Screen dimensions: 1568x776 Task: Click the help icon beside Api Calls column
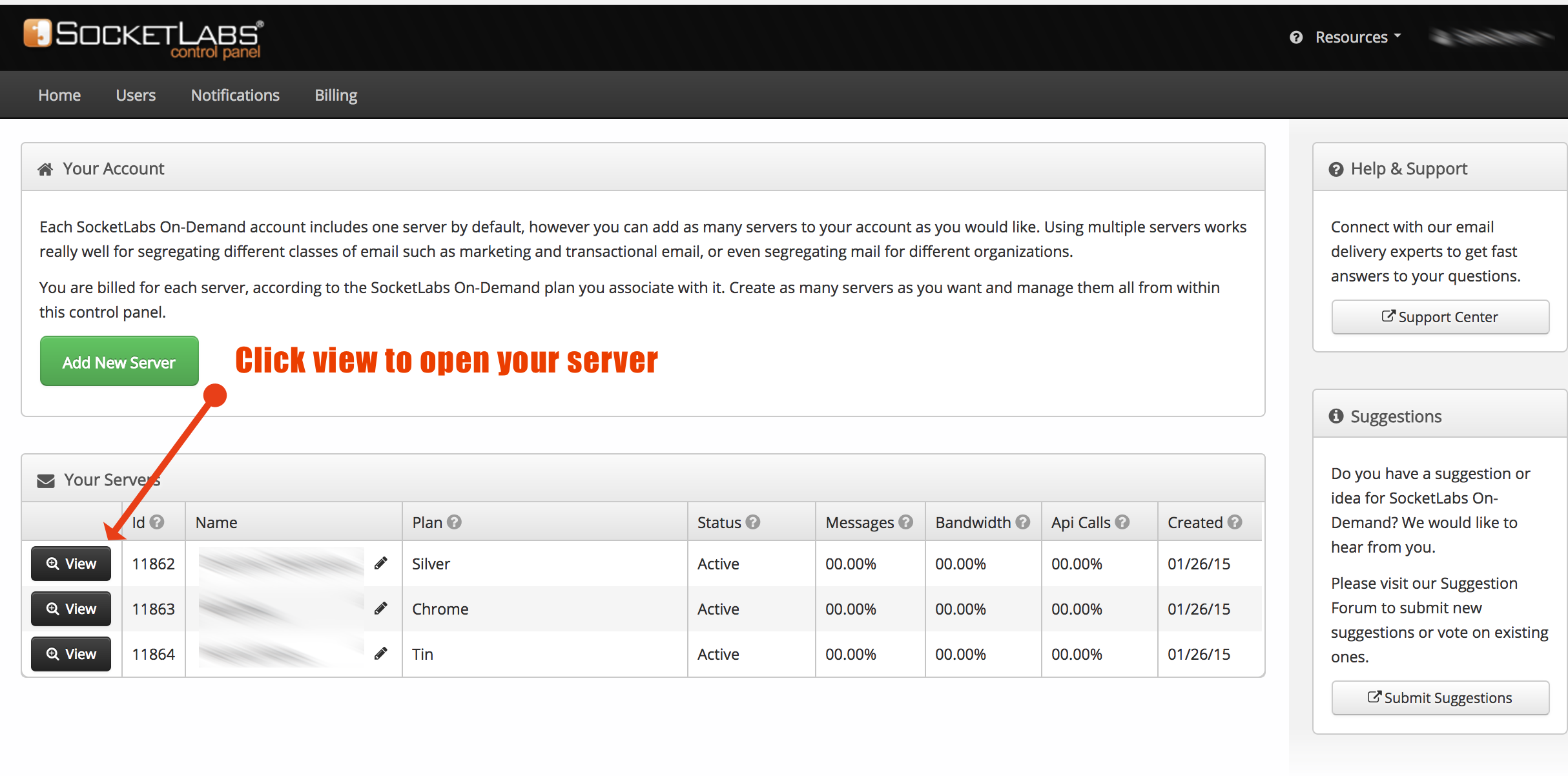pyautogui.click(x=1122, y=522)
